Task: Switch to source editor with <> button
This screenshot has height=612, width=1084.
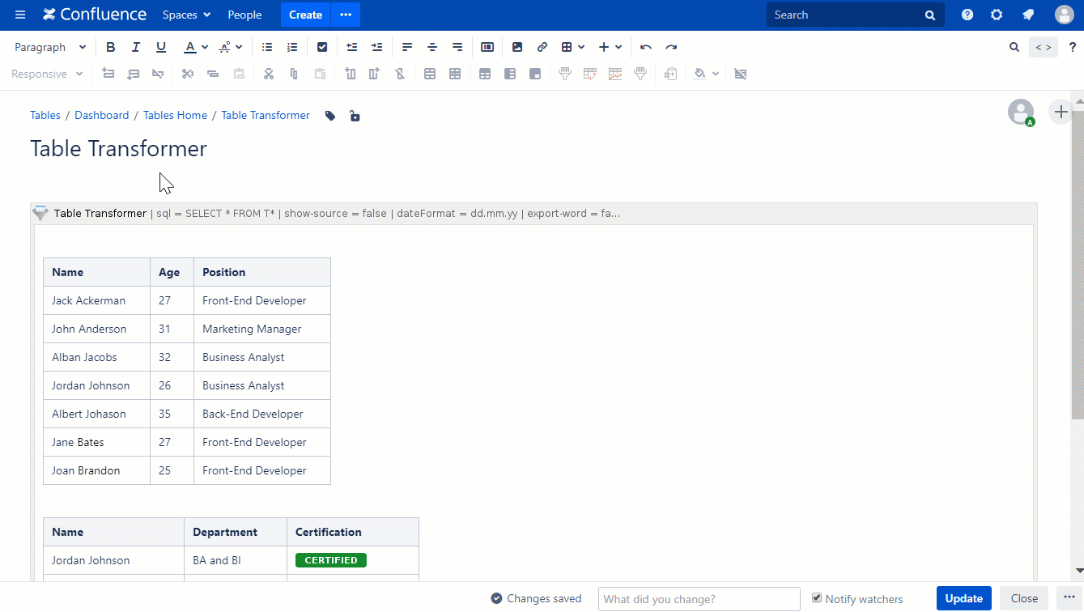Action: click(x=1043, y=47)
